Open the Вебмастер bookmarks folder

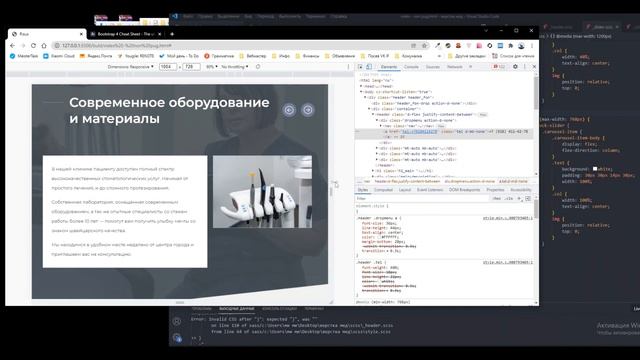tap(253, 56)
